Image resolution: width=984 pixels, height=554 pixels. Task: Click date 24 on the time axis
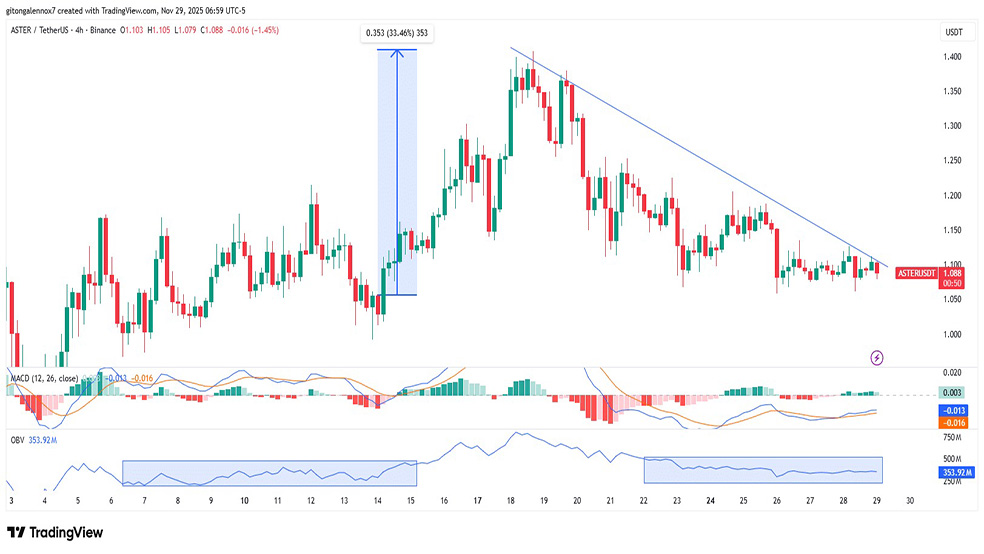710,501
